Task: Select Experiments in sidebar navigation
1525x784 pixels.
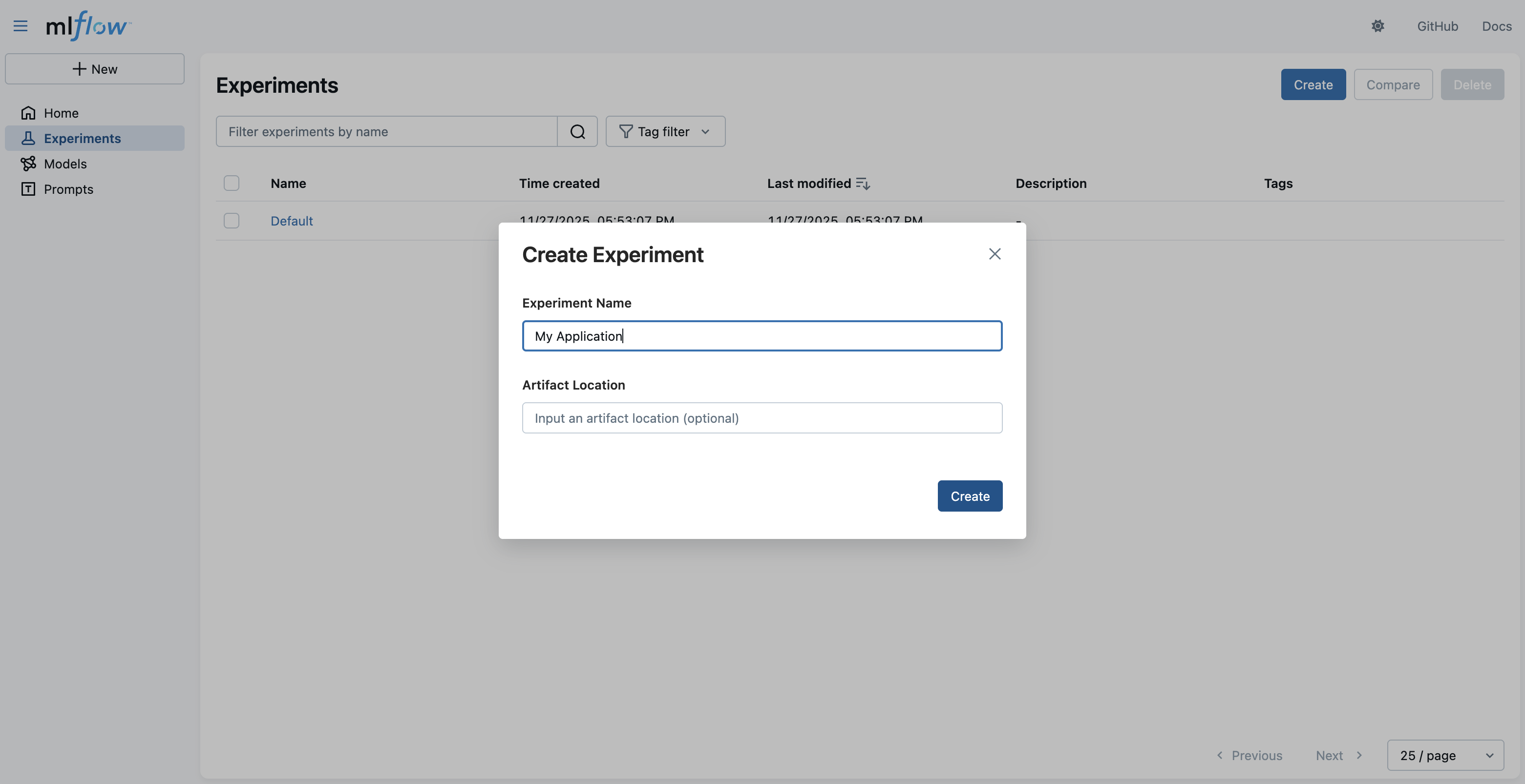Action: pos(82,138)
